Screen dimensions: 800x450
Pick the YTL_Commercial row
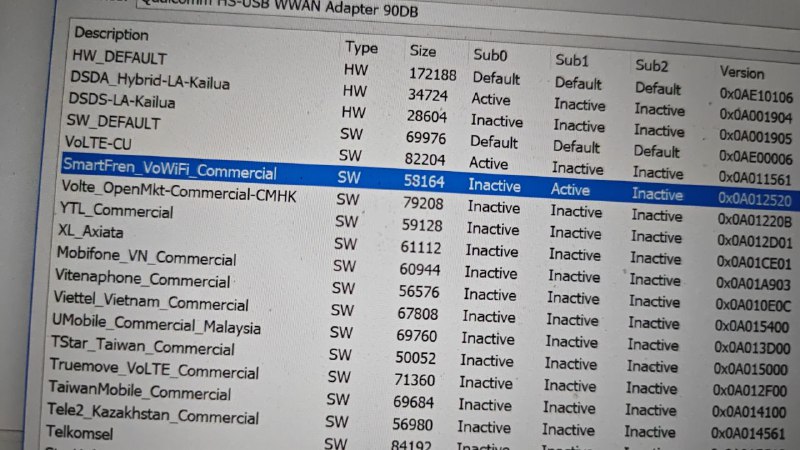[116, 210]
